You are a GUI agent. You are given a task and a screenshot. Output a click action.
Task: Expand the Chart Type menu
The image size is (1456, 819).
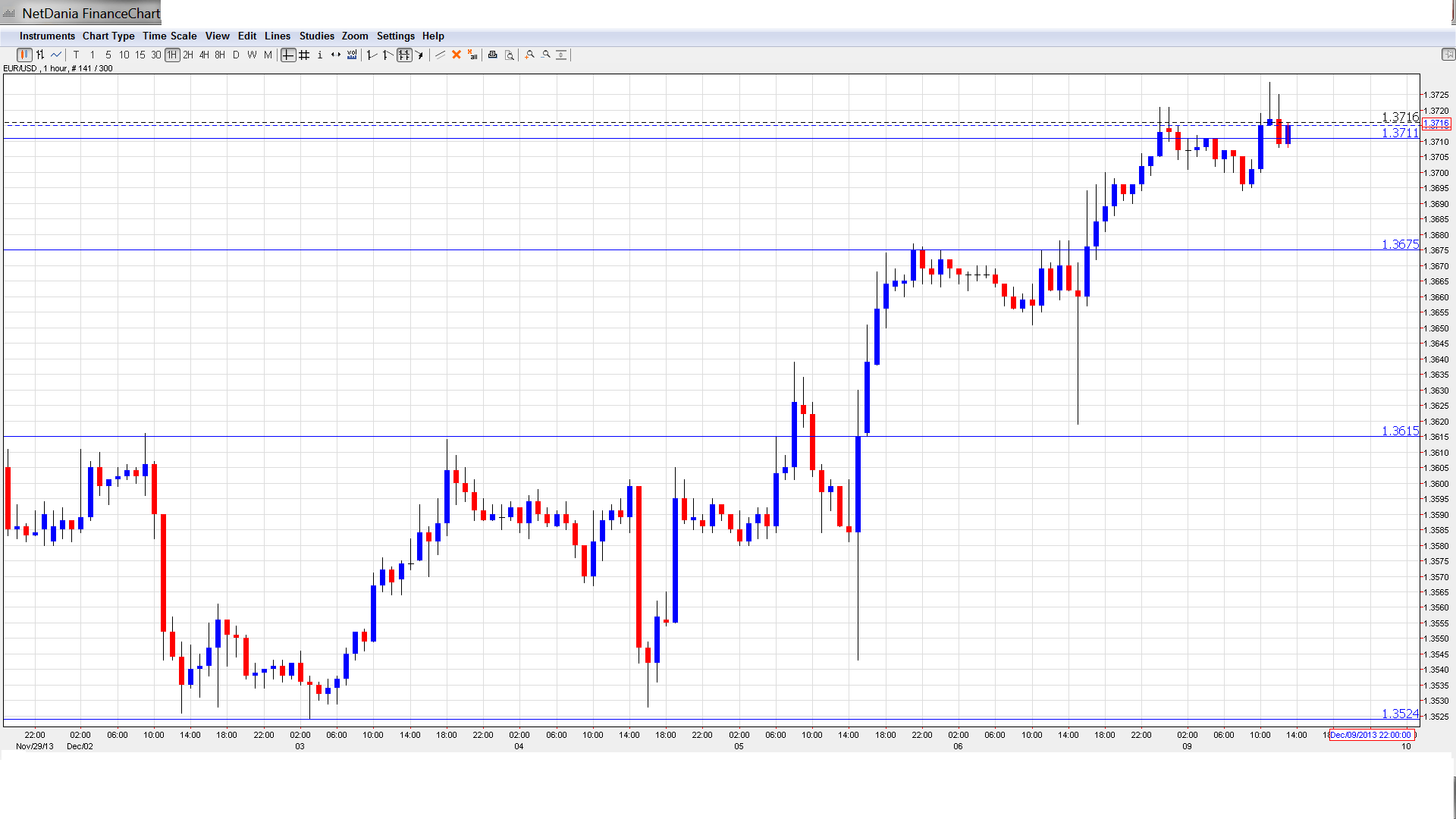point(108,36)
